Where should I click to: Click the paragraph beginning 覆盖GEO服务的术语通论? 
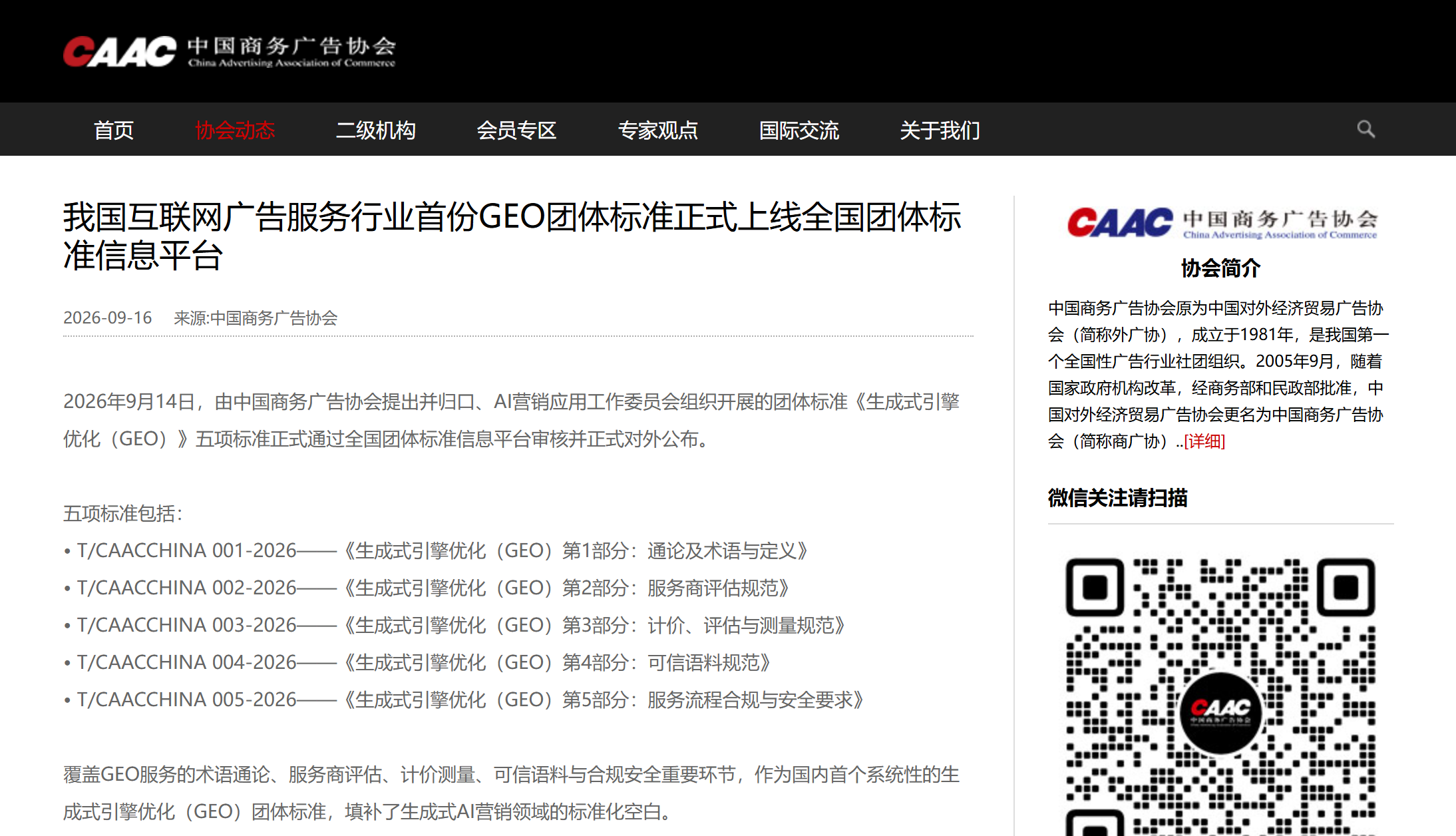coord(512,793)
